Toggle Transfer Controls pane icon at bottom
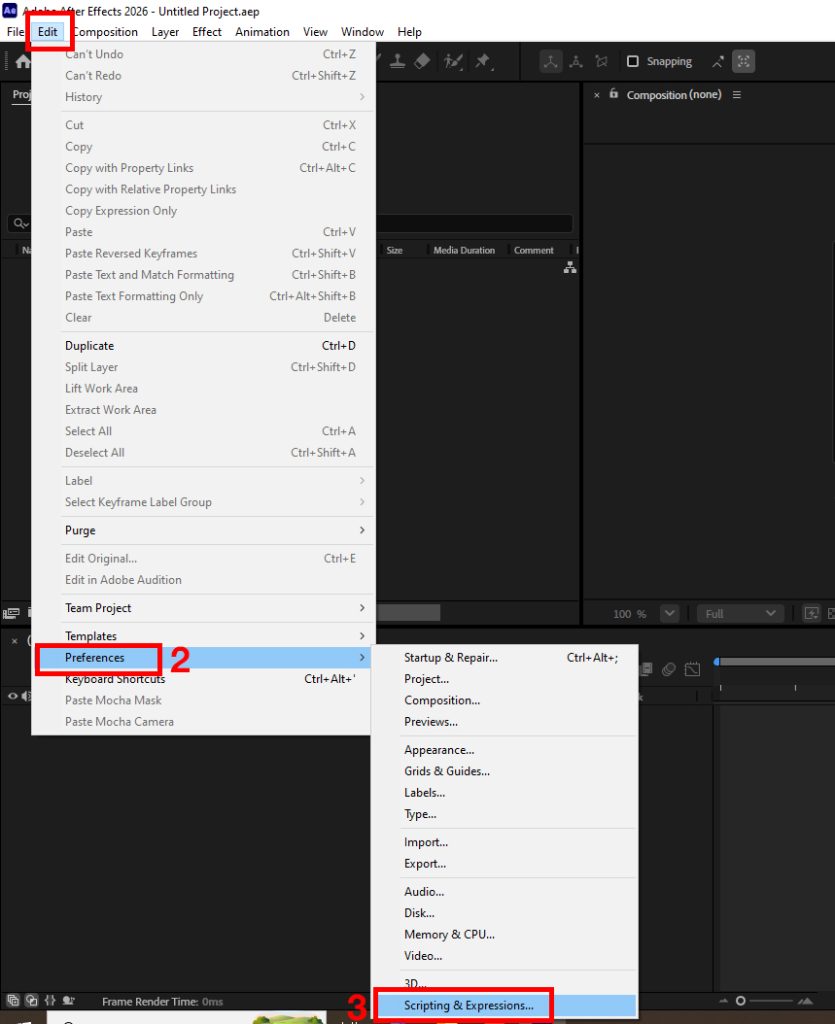 31,1000
